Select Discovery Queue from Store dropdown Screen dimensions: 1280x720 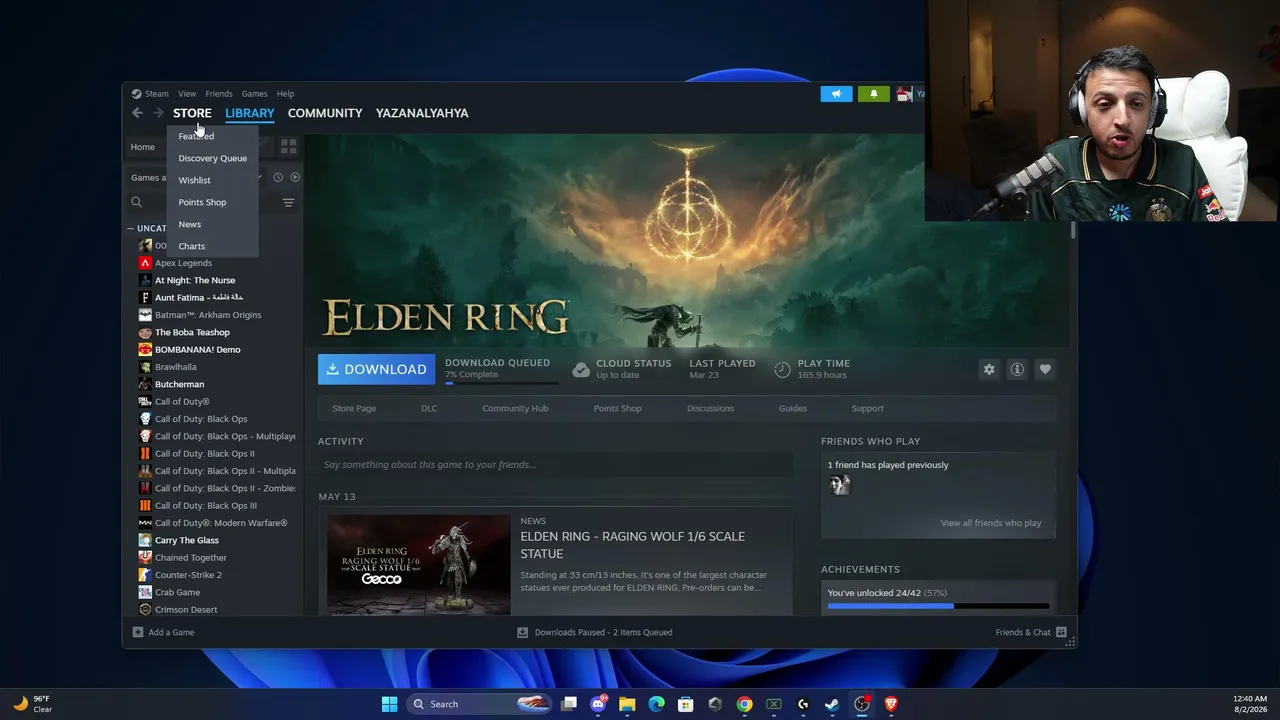213,158
